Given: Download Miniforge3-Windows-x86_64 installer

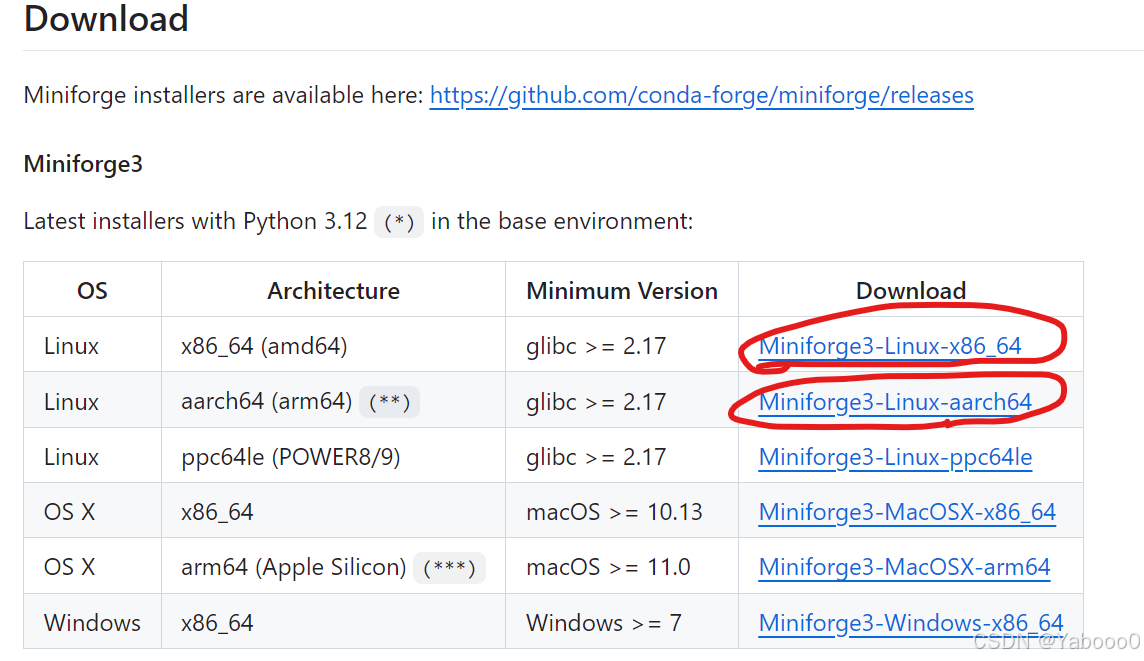Looking at the screenshot, I should (x=911, y=623).
